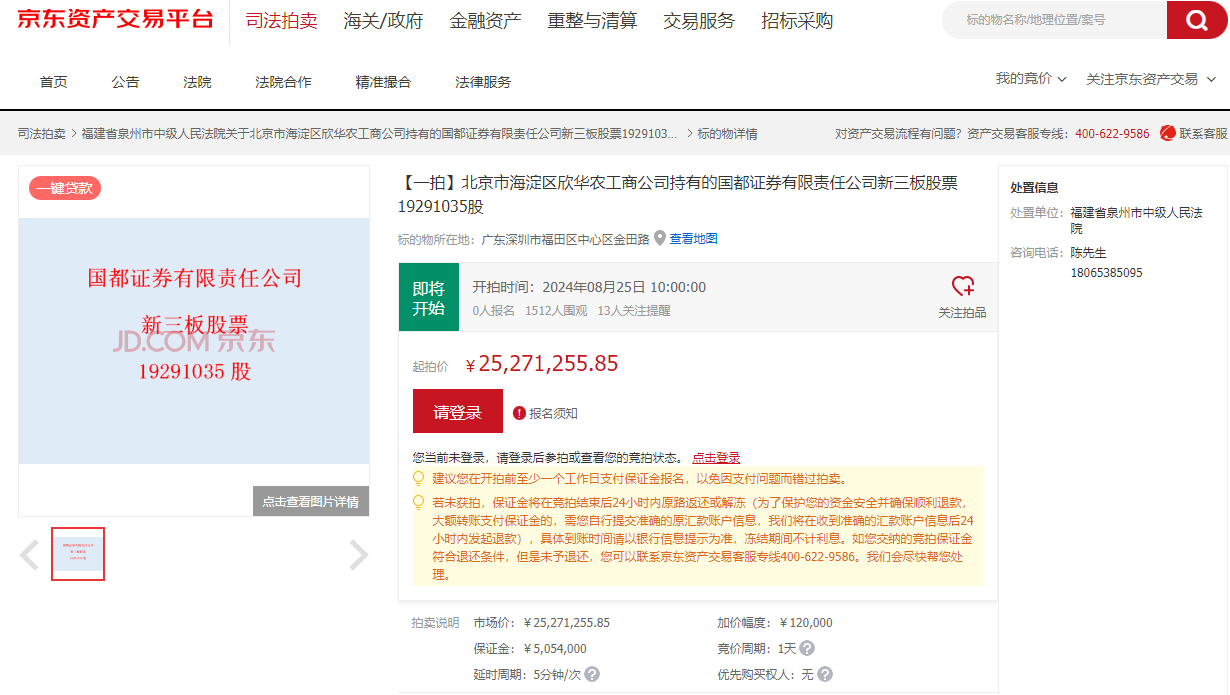The width and height of the screenshot is (1230, 695).
Task: Click the 京东资产交易平台 logo
Action: coord(115,18)
